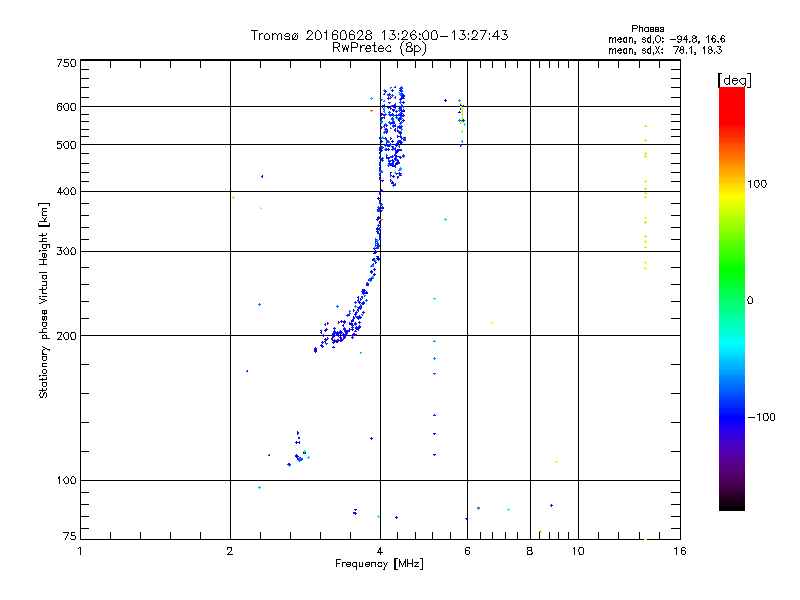Click the x-axis label 'Frequency [MHz]'

coord(379,564)
